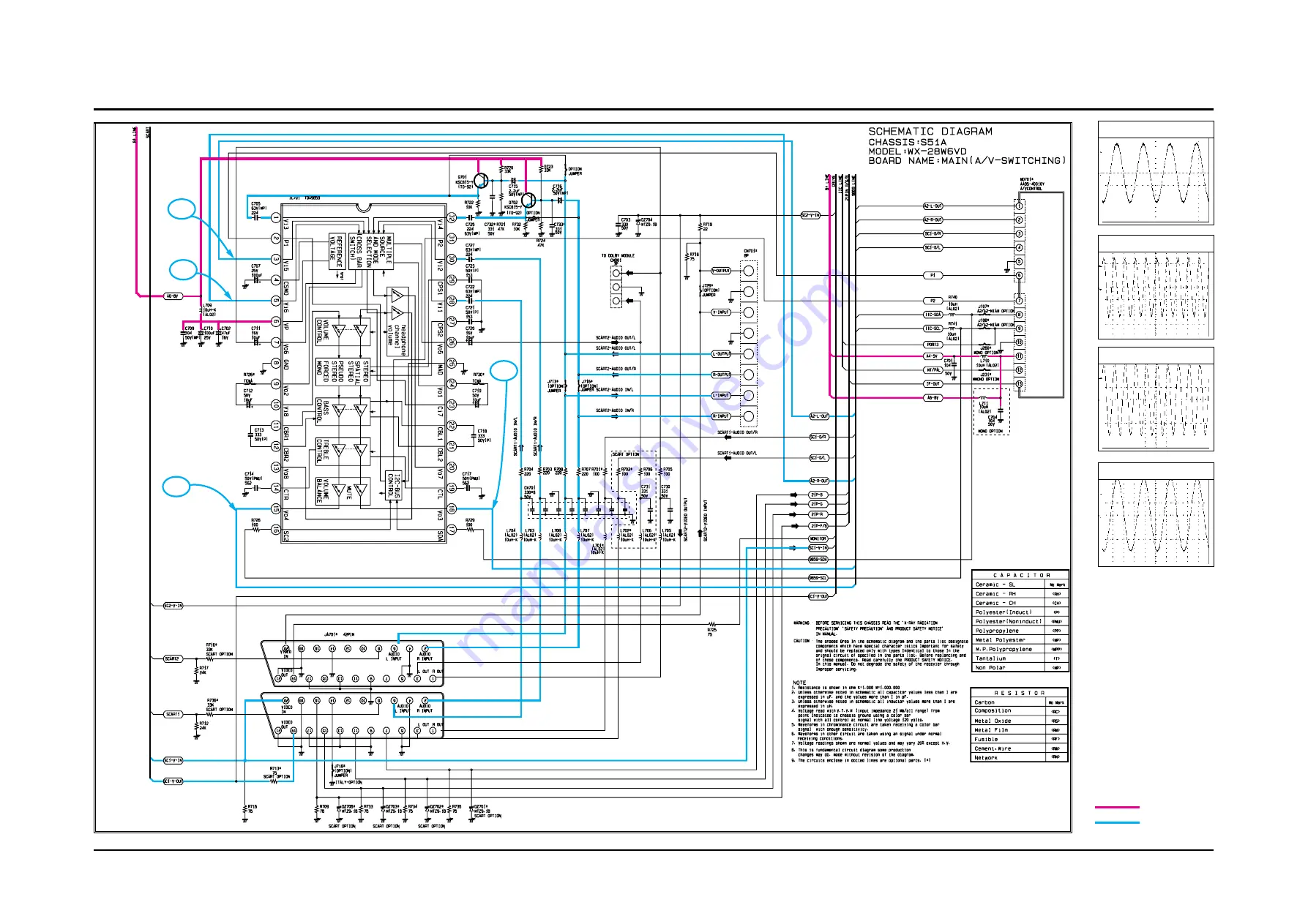The image size is (1308, 924).
Task: Click the topmost waveform thumbnail
Action: (x=1156, y=173)
